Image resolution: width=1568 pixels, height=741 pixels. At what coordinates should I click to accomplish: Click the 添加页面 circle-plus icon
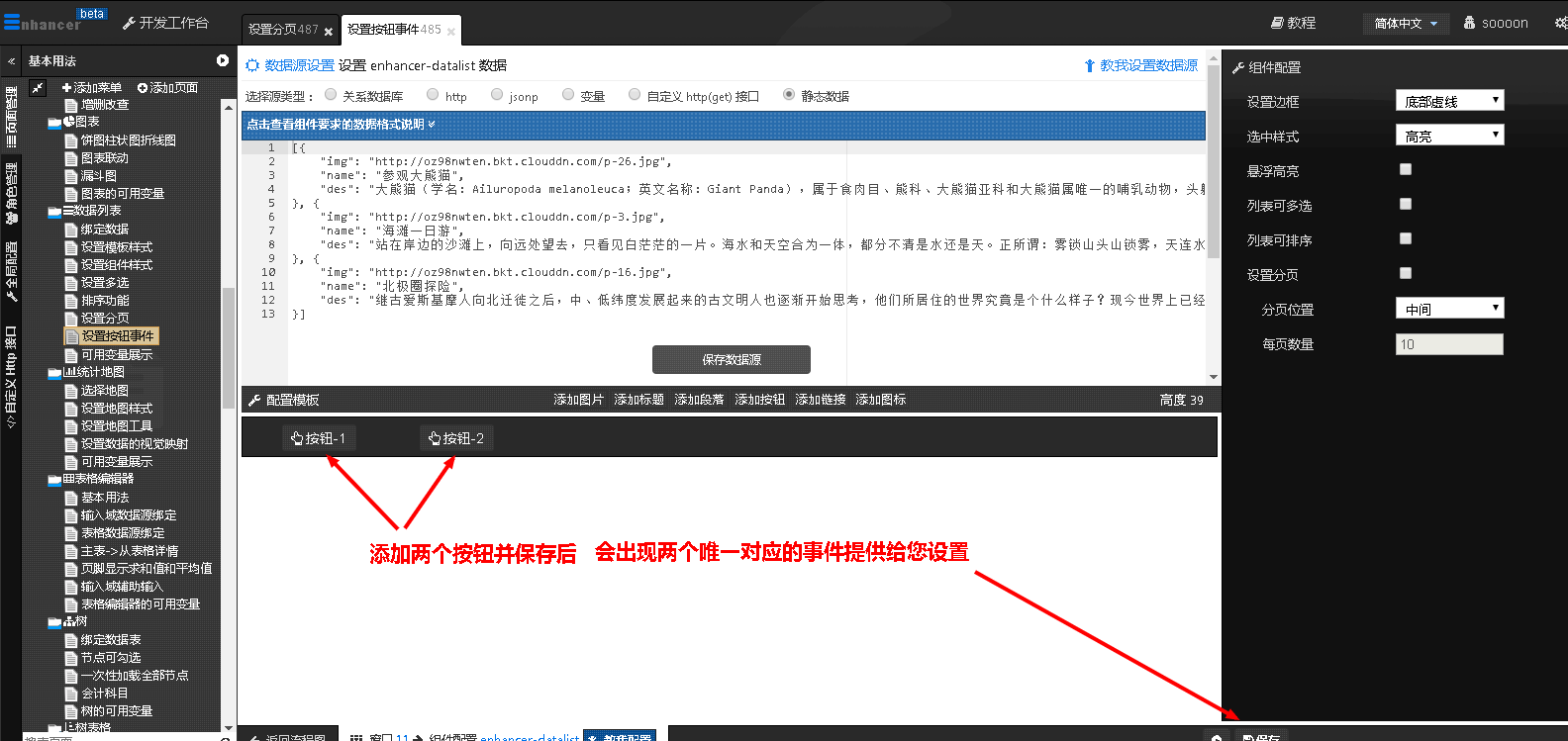[143, 88]
